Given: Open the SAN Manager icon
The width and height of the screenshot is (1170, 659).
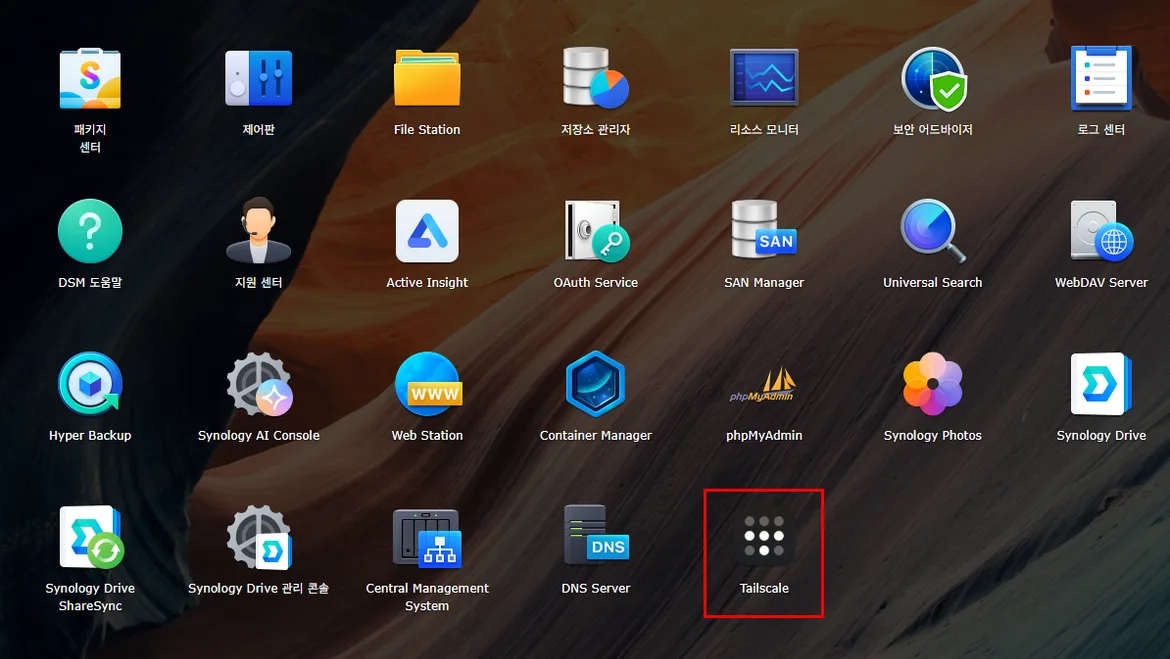Looking at the screenshot, I should [x=764, y=230].
